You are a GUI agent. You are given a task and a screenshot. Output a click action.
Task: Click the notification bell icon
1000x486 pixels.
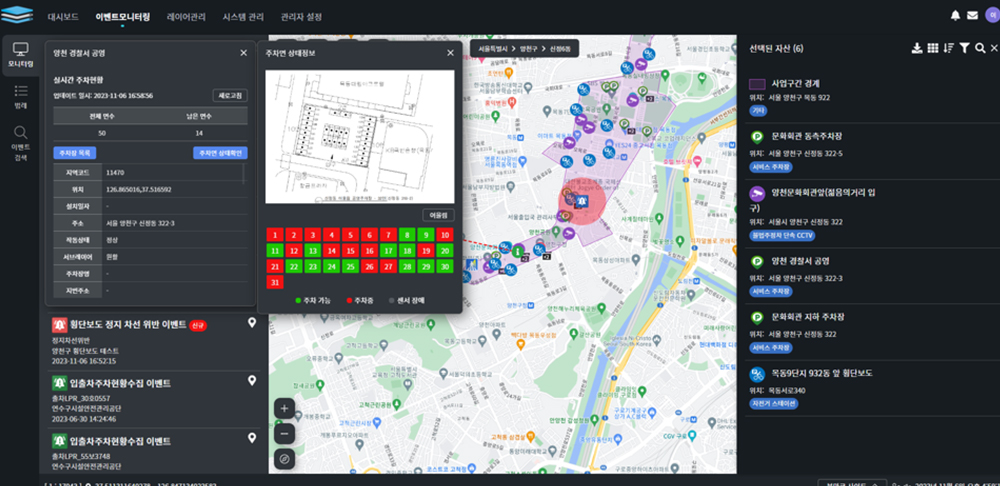(x=955, y=15)
